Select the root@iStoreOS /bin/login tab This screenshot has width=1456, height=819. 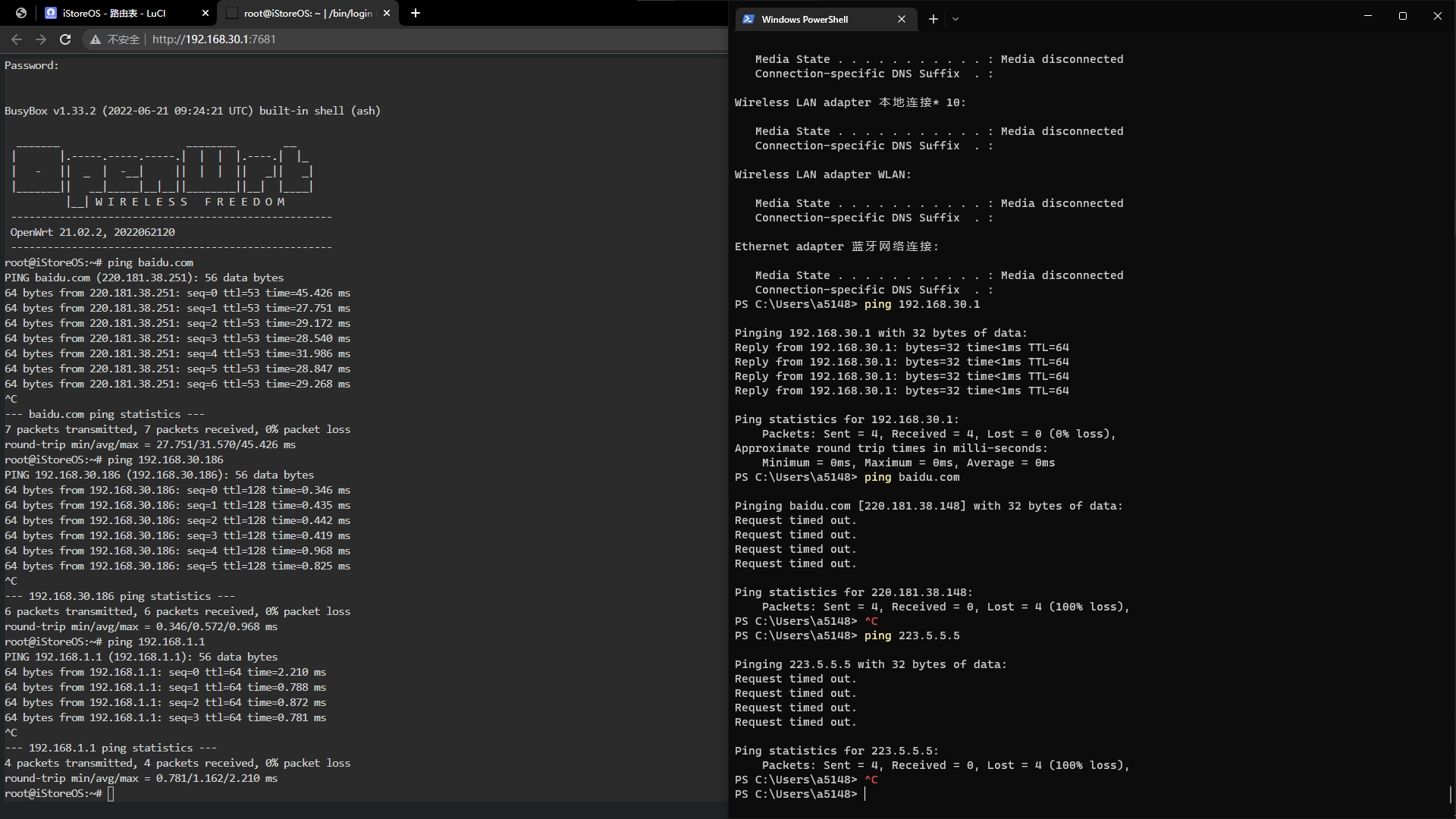click(307, 13)
